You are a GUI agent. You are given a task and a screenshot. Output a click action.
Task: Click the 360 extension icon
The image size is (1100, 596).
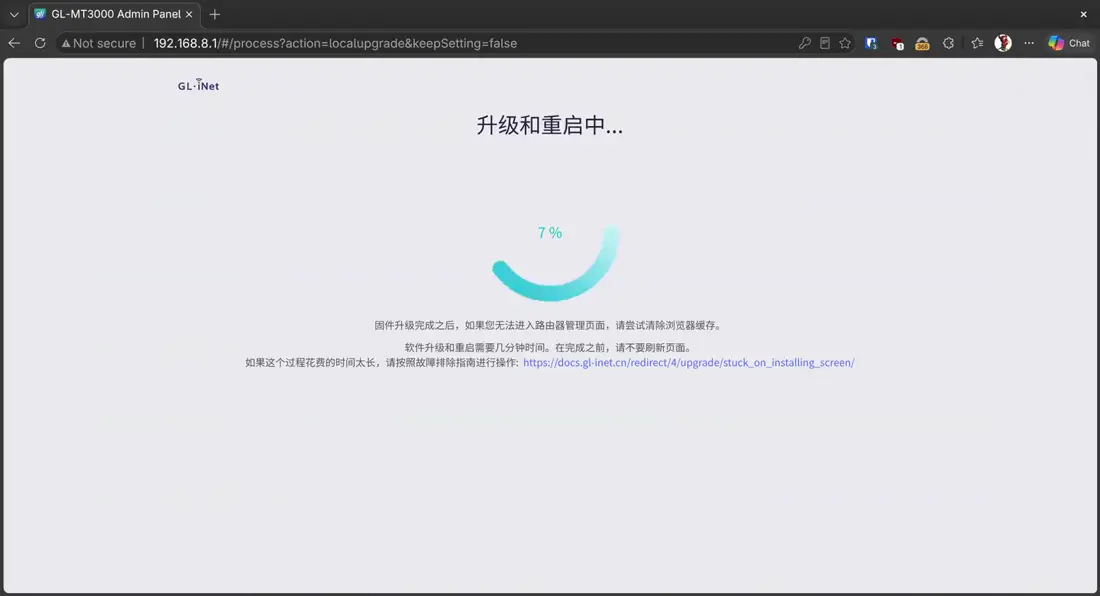(x=923, y=43)
